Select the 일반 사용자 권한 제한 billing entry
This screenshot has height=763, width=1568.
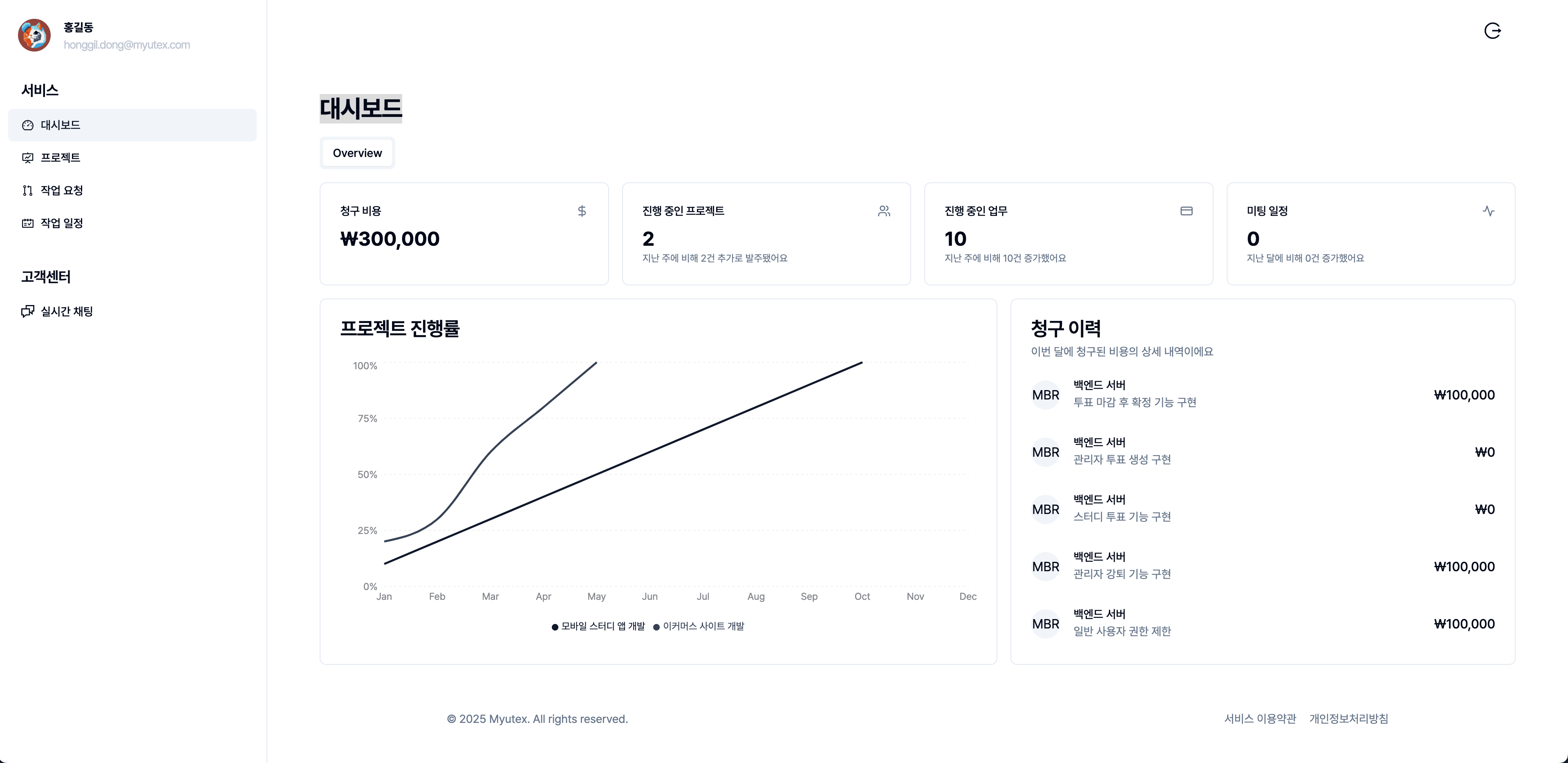pyautogui.click(x=1262, y=624)
